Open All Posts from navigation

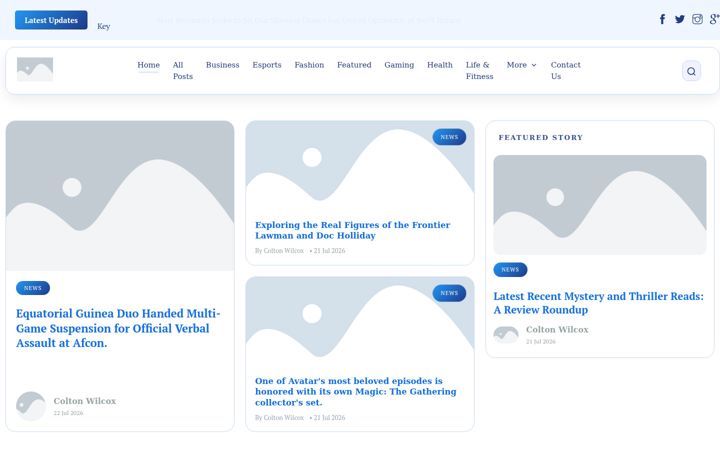[x=183, y=71]
